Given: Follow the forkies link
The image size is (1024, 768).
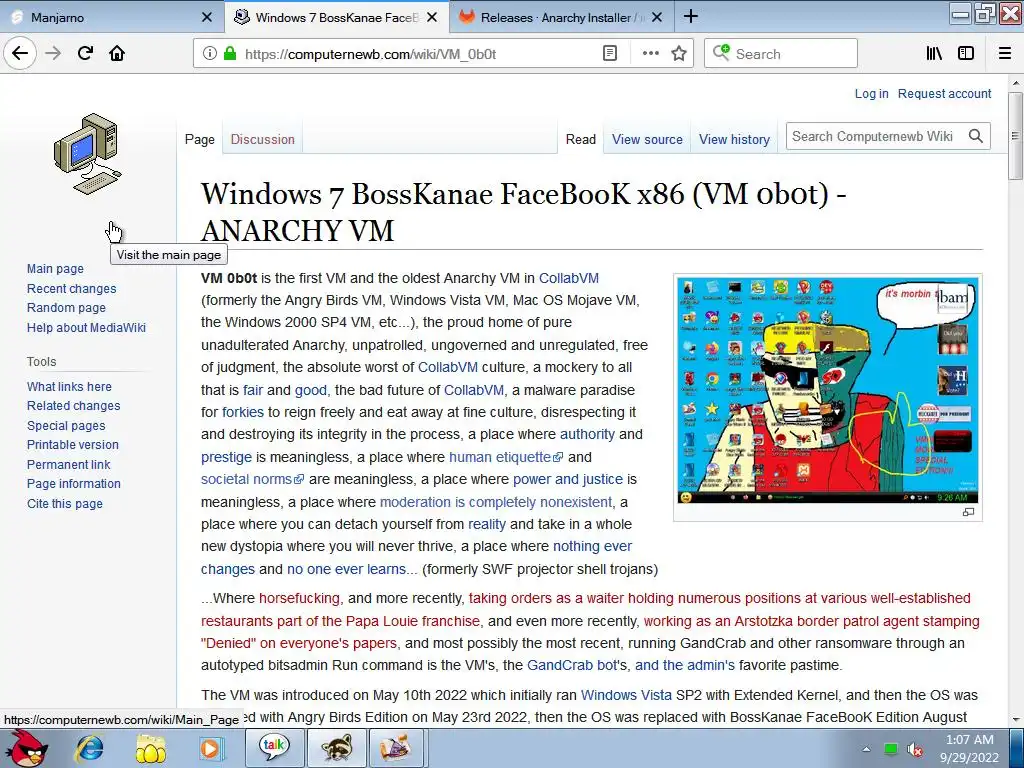Looking at the screenshot, I should [x=243, y=412].
